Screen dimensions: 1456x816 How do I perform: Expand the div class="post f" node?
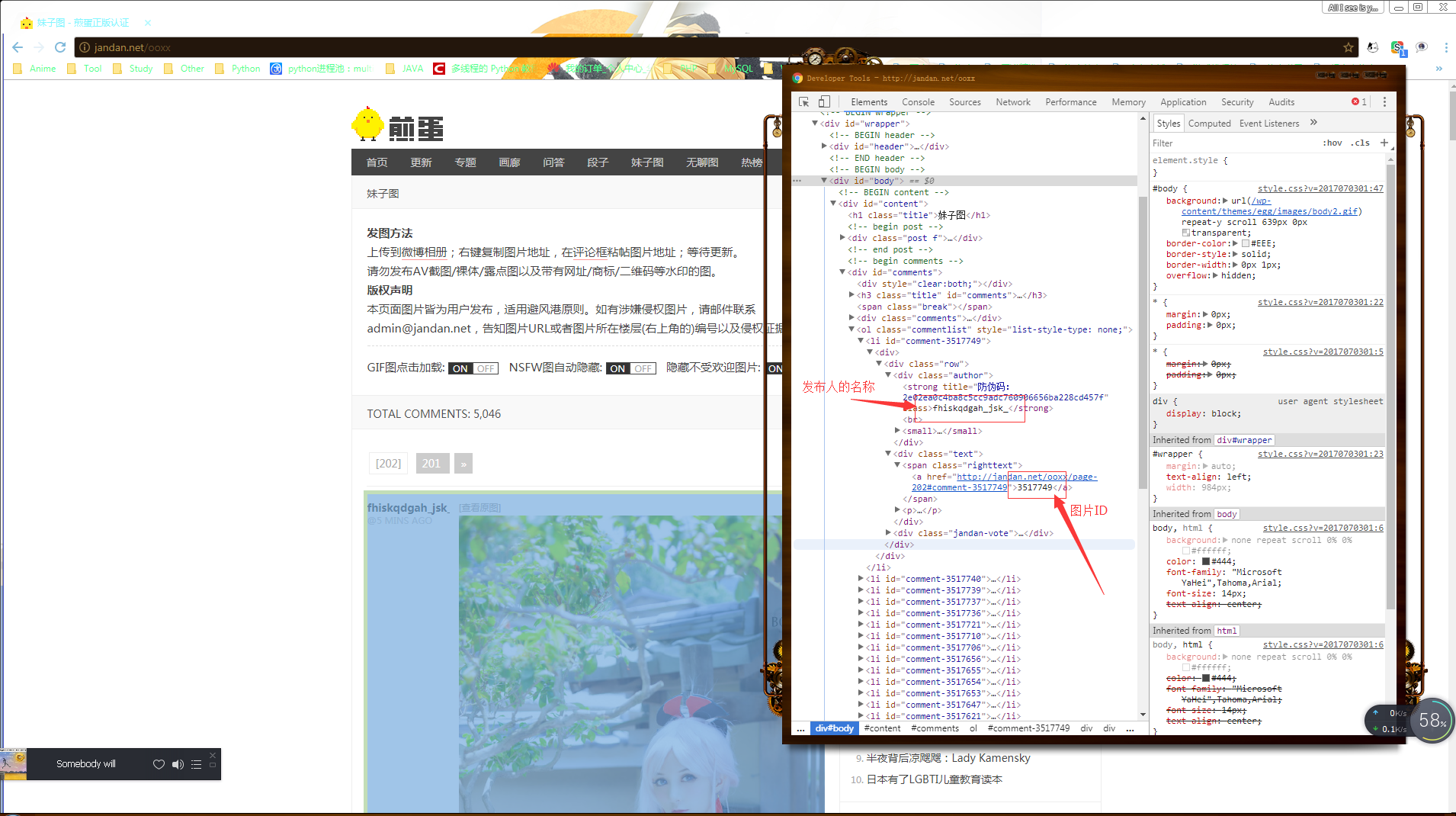tap(842, 238)
